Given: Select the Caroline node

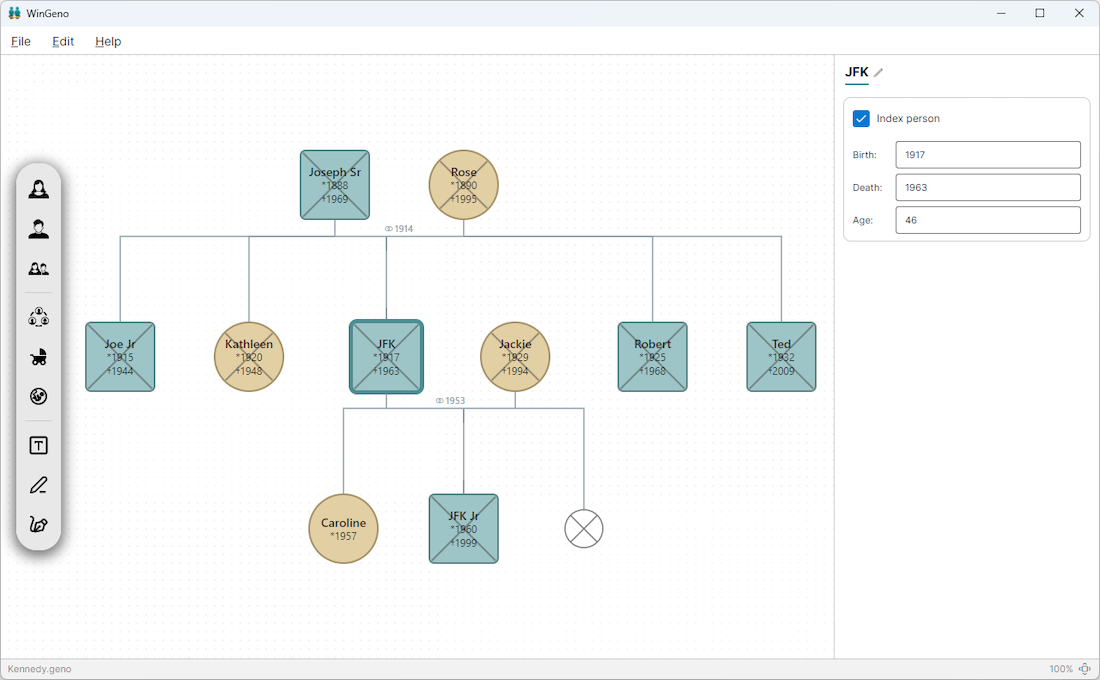Looking at the screenshot, I should tap(344, 529).
